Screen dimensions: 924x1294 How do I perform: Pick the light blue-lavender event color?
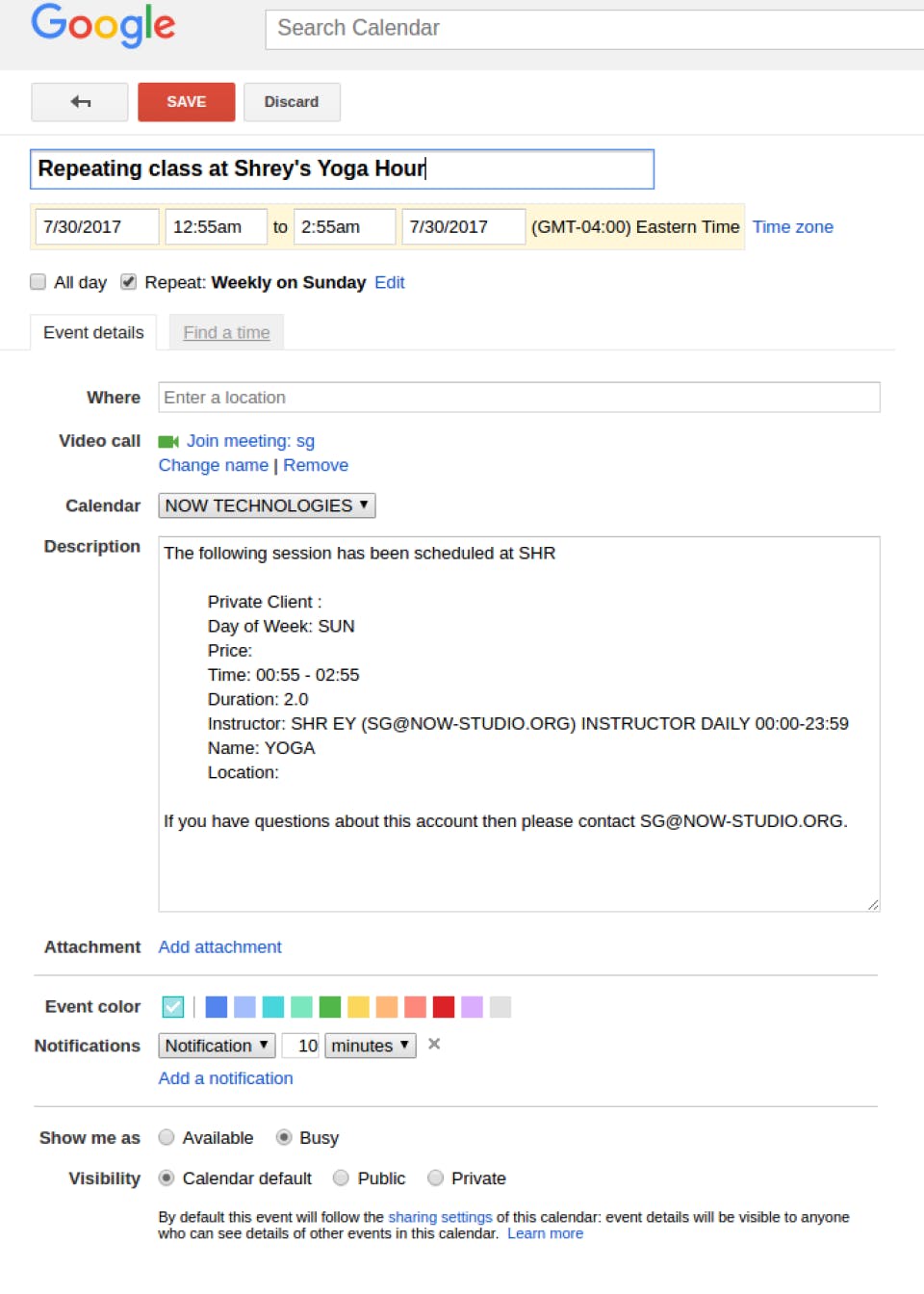(244, 1007)
